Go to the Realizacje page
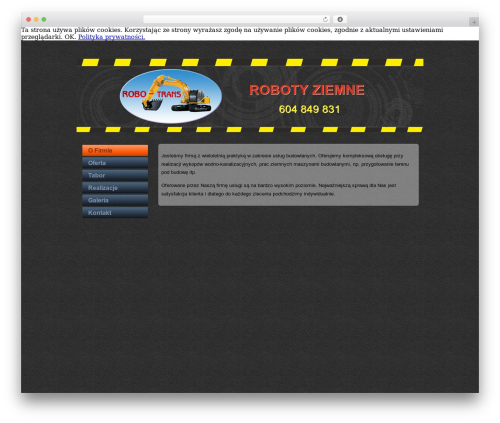This screenshot has height=423, width=500. (x=115, y=188)
